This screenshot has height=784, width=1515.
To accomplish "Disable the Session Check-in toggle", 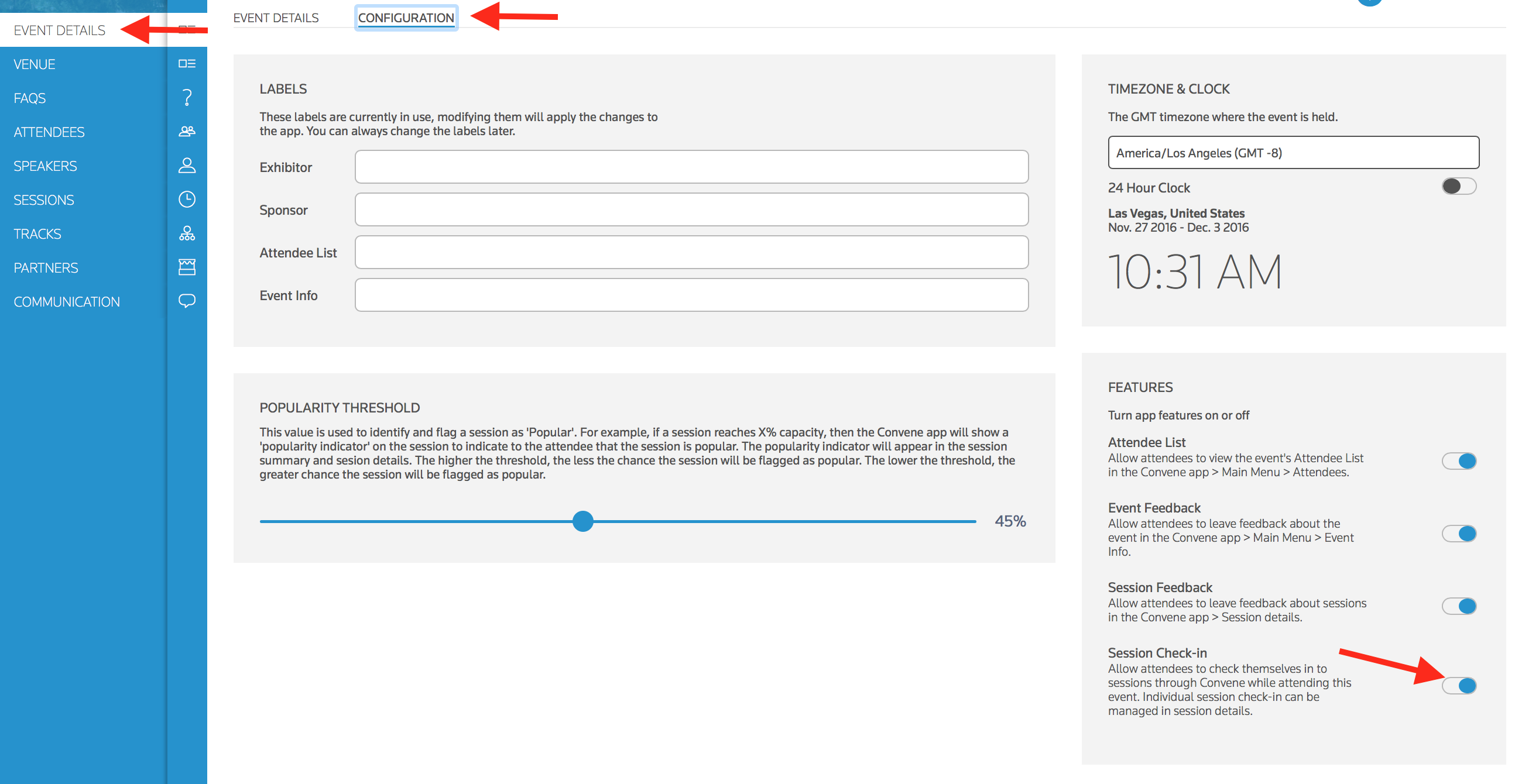I will coord(1459,685).
